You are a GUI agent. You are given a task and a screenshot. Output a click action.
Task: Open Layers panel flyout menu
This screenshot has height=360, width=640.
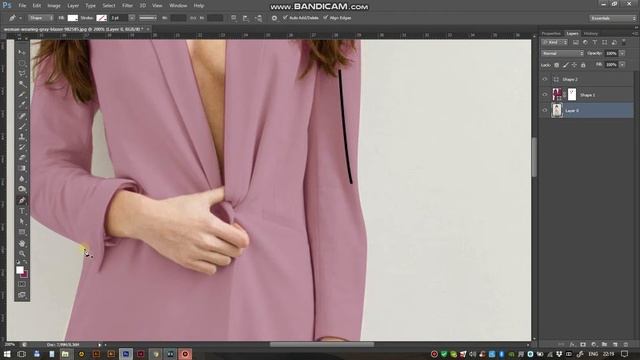tap(634, 33)
